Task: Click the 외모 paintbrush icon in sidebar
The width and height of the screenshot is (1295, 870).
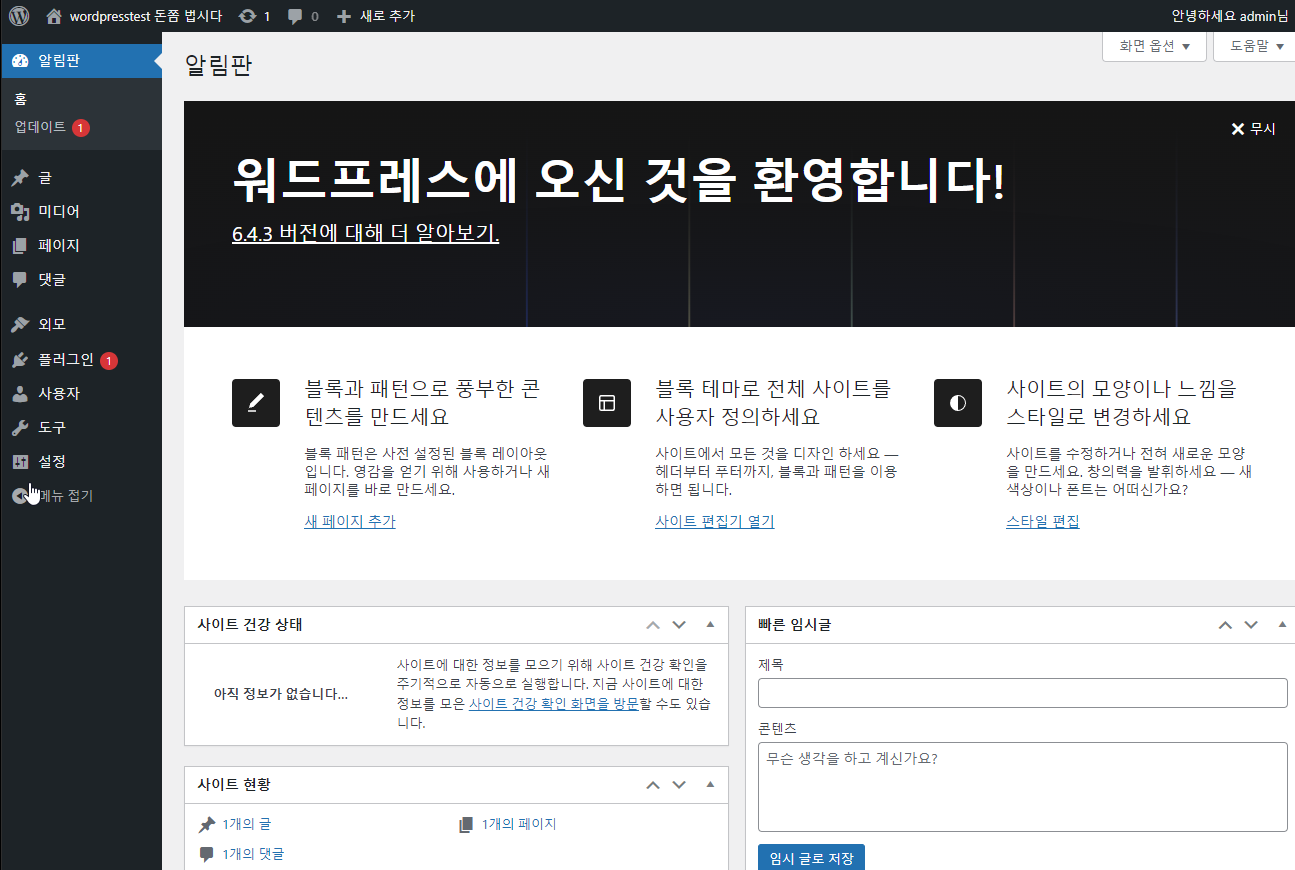Action: point(19,325)
